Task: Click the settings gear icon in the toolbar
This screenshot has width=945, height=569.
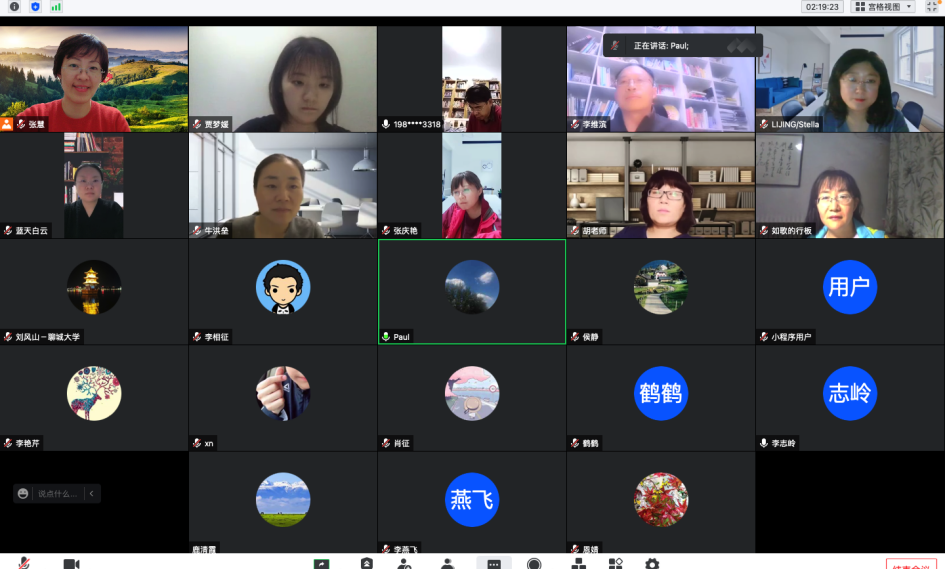Action: click(652, 564)
